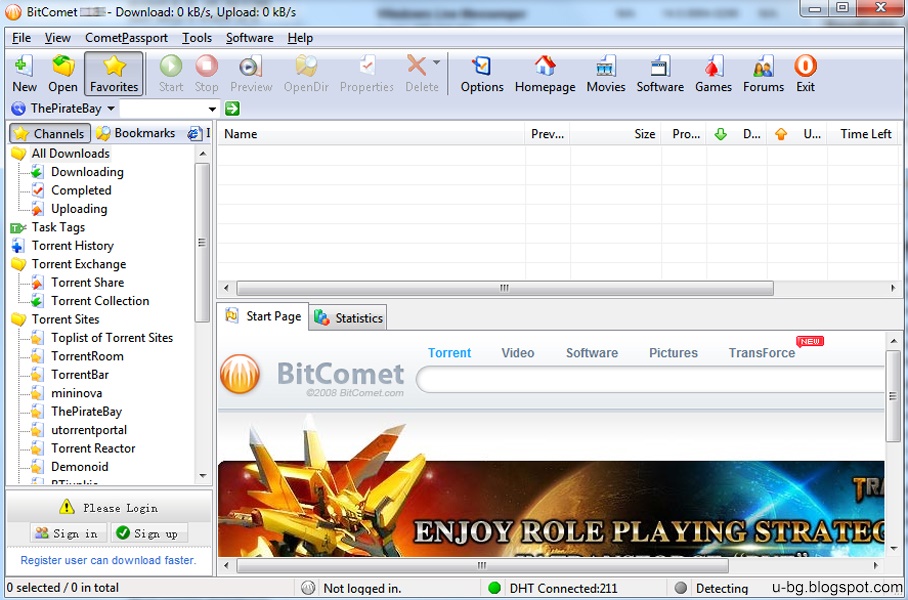Open the View menu

click(57, 38)
